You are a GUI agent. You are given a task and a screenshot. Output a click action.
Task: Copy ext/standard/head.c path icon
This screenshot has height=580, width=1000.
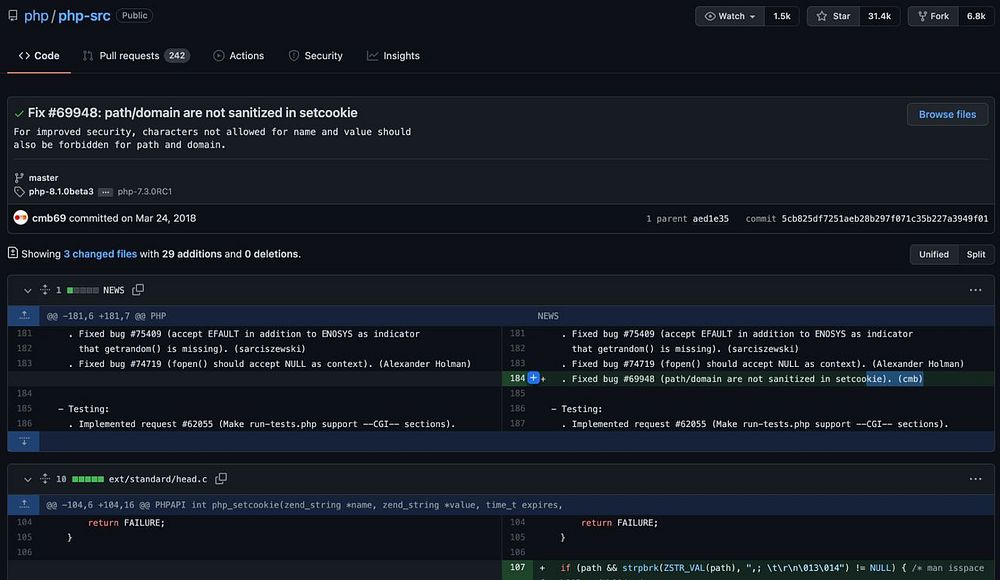coord(221,479)
